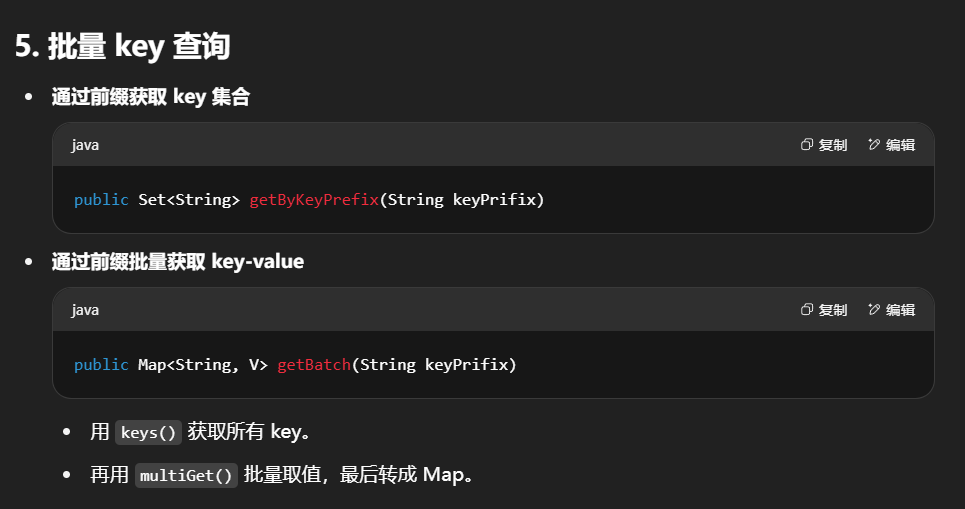Click the getByKeyPrefix method name

(x=314, y=200)
